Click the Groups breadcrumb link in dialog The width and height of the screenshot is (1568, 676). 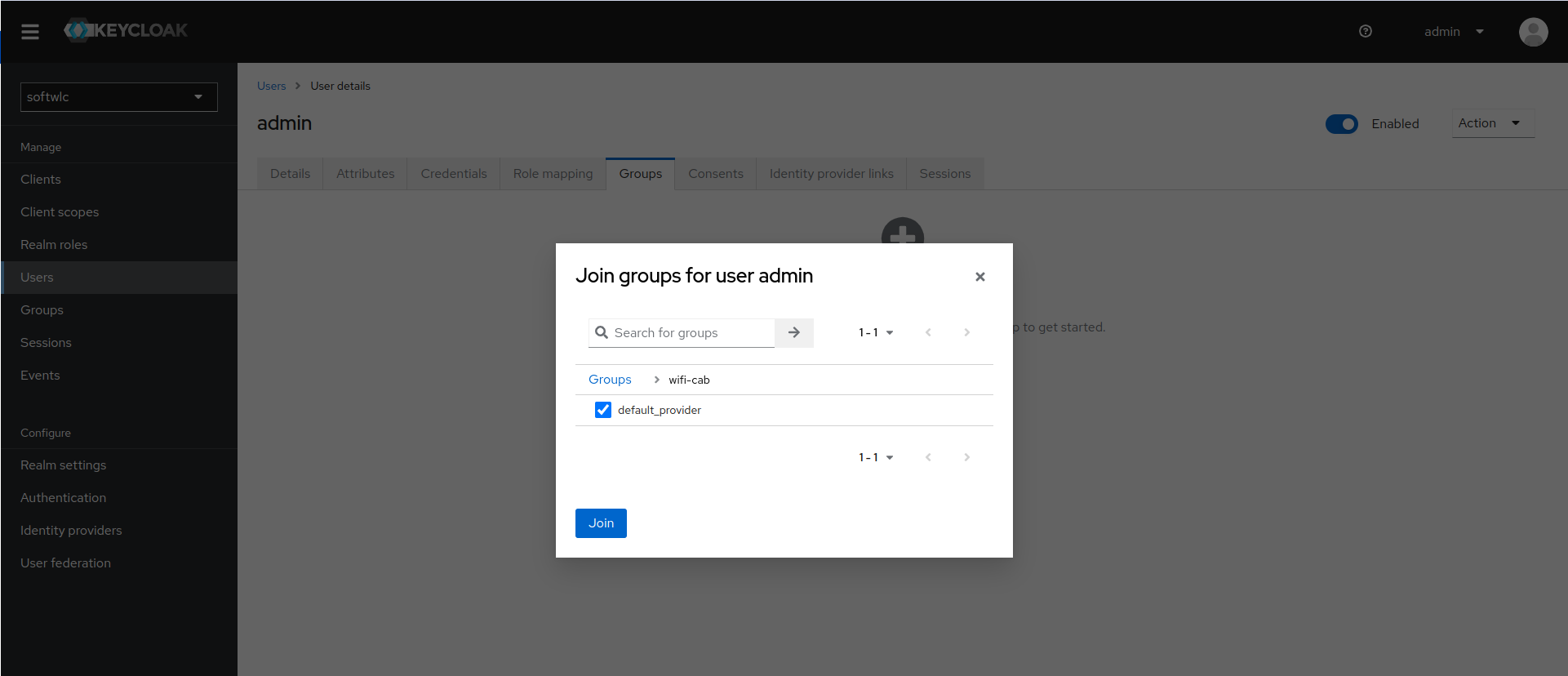pyautogui.click(x=610, y=380)
